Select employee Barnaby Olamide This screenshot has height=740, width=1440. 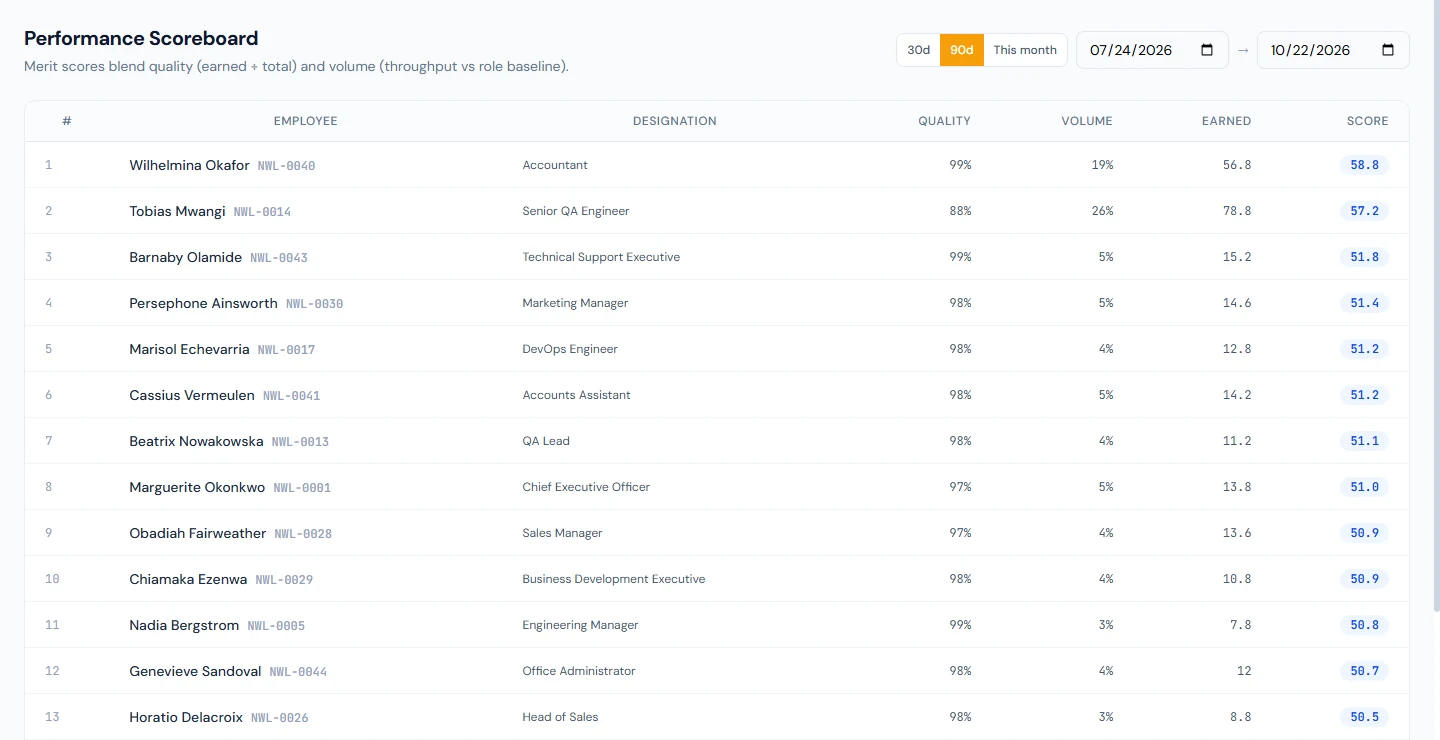pyautogui.click(x=185, y=257)
